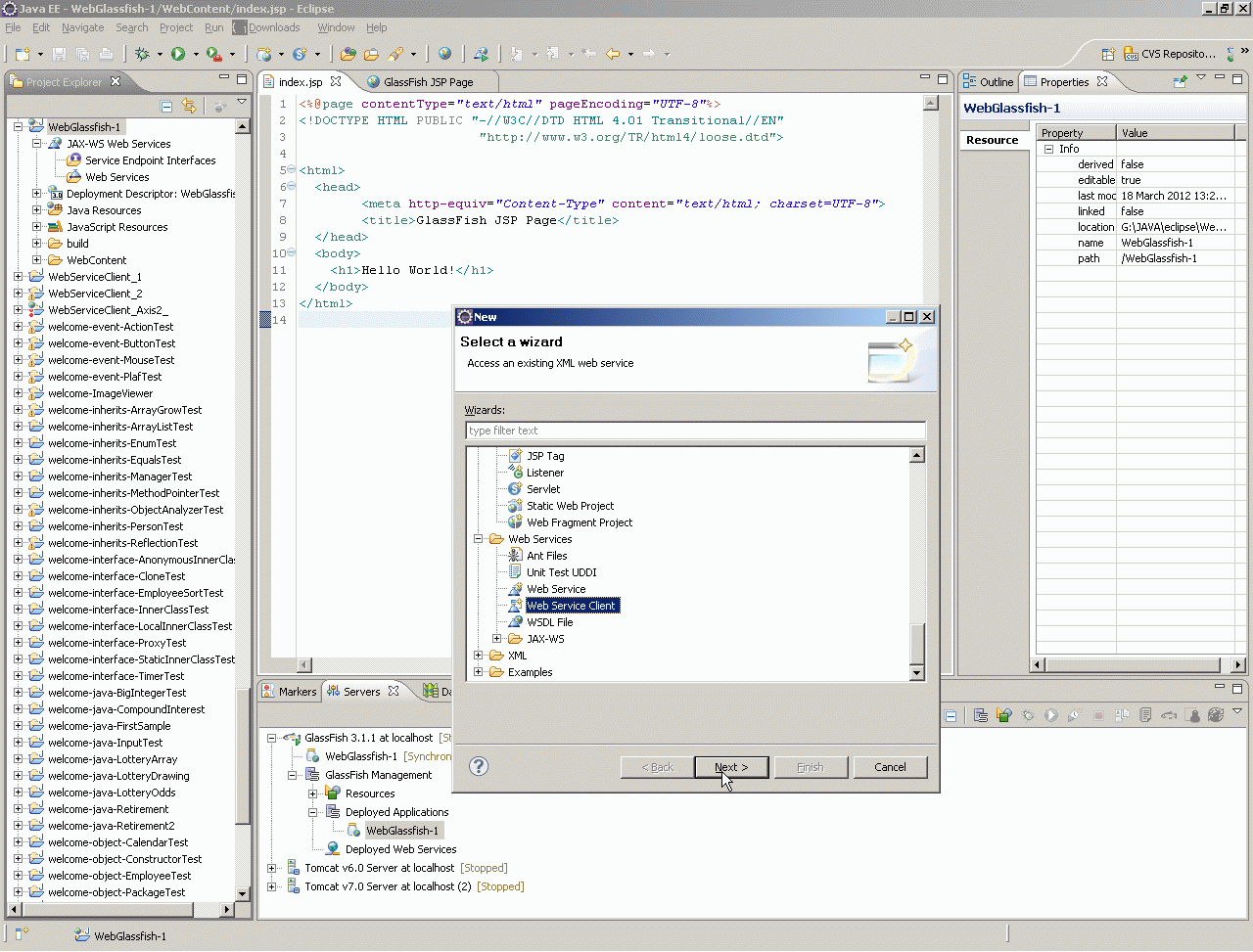This screenshot has width=1253, height=952.
Task: Open the web browser globe icon
Action: pos(444,55)
